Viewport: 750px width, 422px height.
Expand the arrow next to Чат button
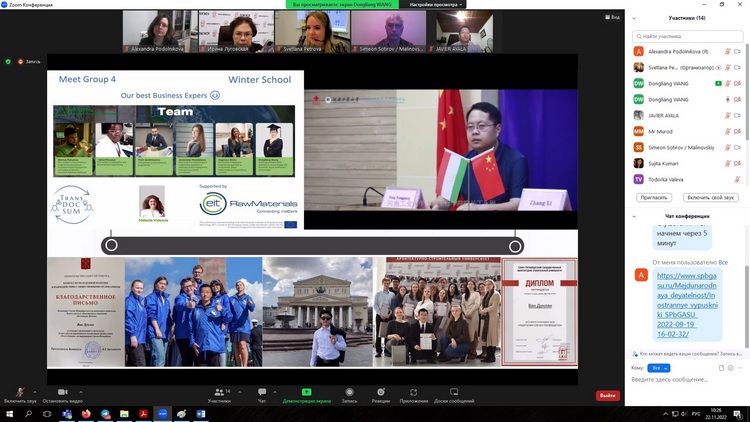point(275,392)
